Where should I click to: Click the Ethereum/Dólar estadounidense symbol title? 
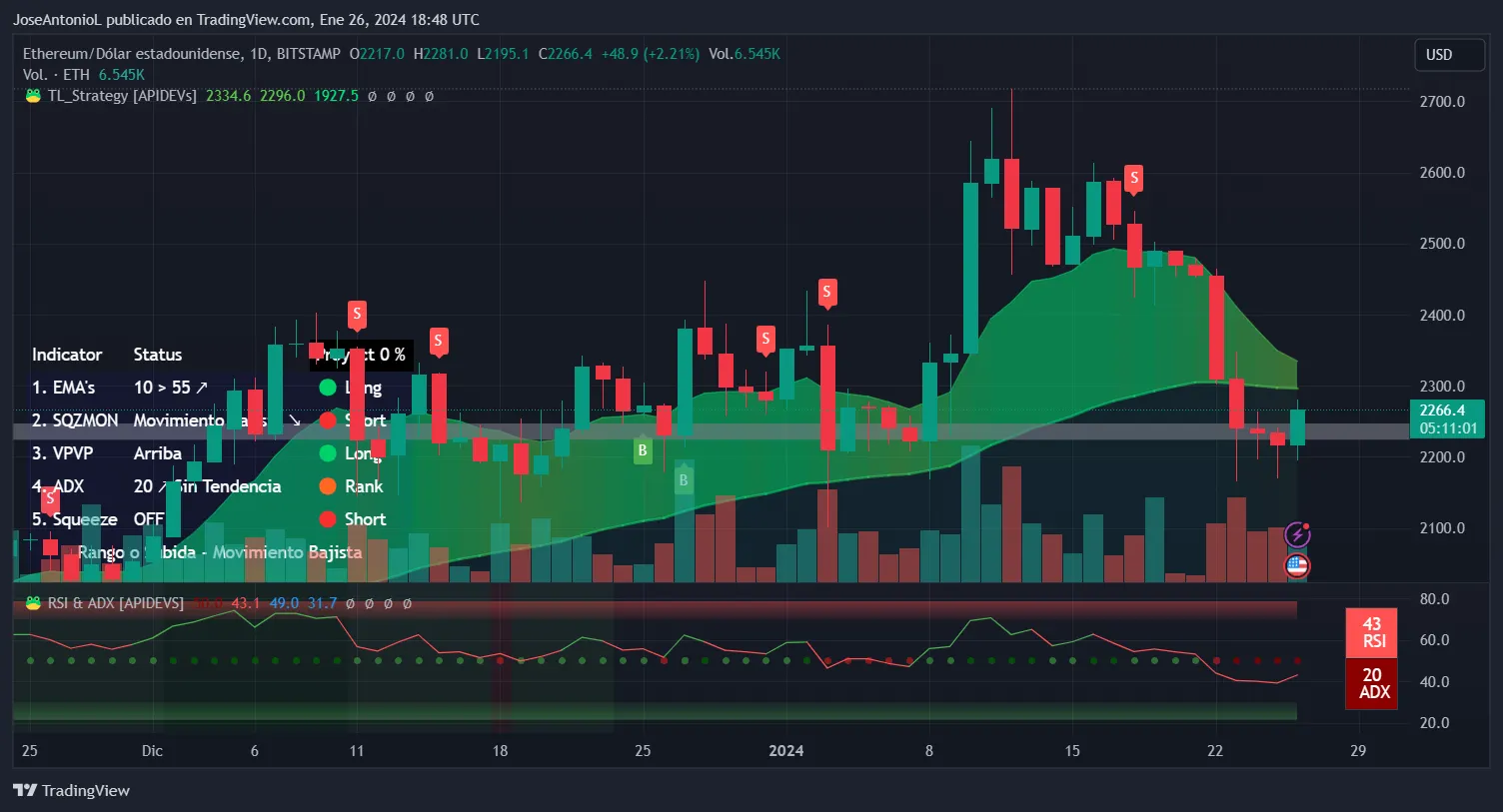click(132, 54)
